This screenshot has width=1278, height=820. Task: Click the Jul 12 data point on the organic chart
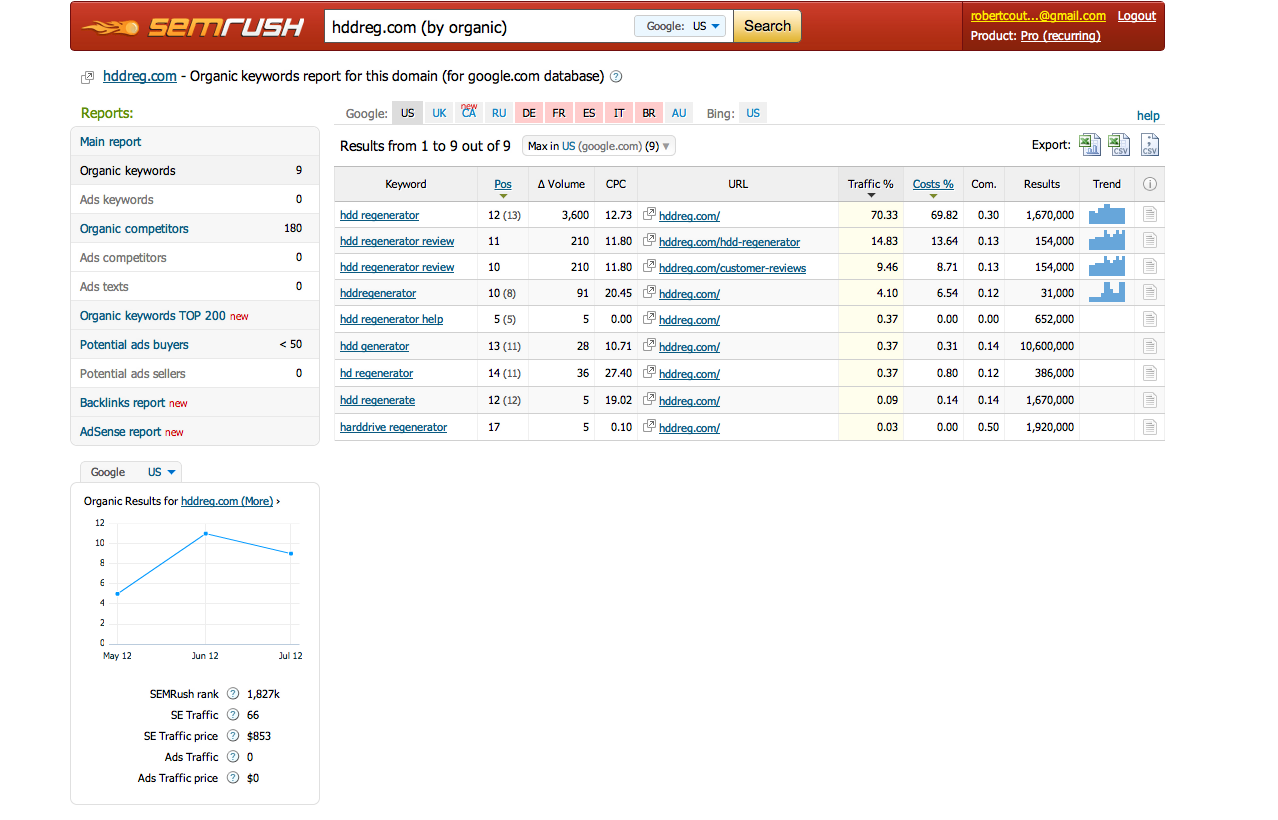click(x=291, y=553)
